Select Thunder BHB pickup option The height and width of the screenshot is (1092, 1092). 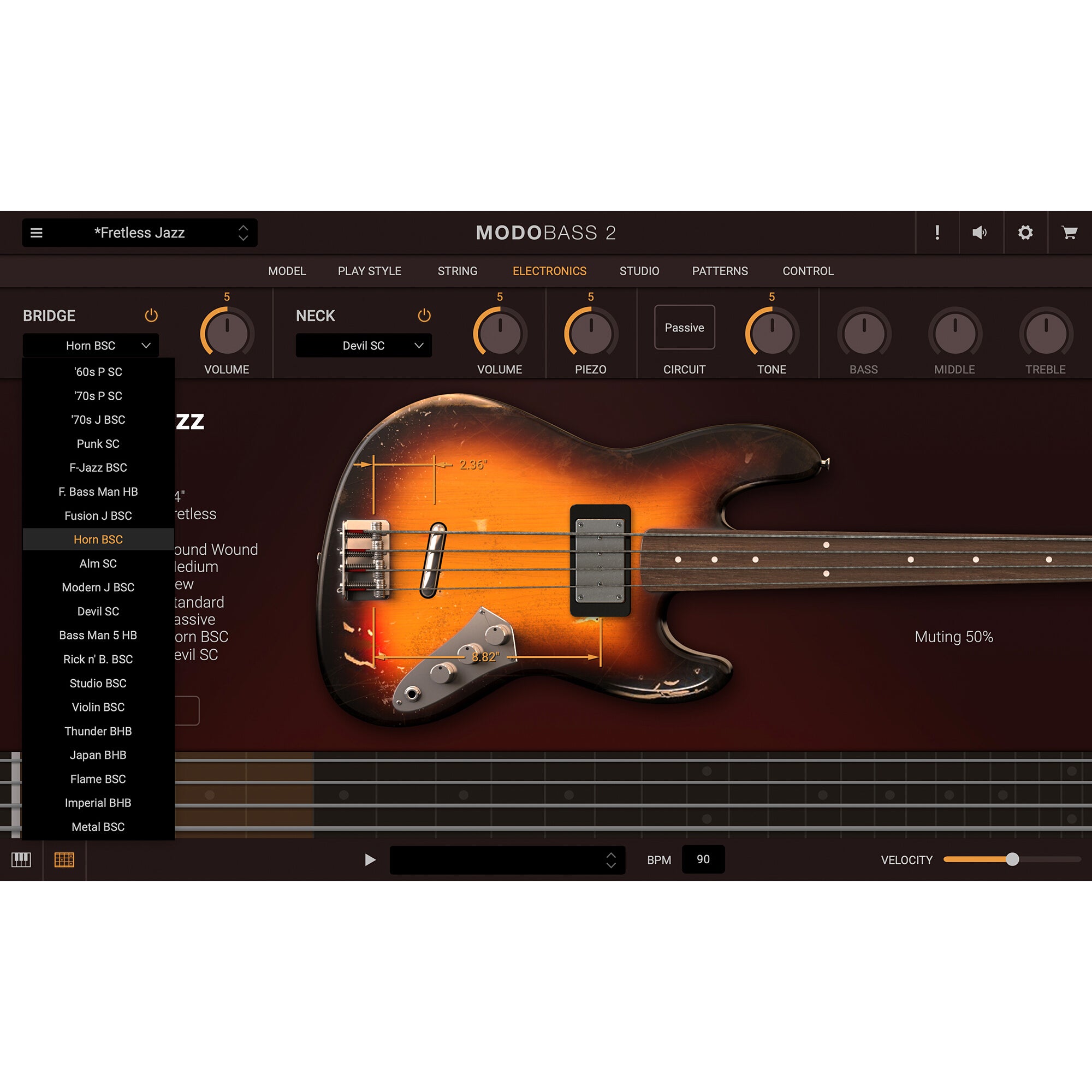click(x=98, y=731)
